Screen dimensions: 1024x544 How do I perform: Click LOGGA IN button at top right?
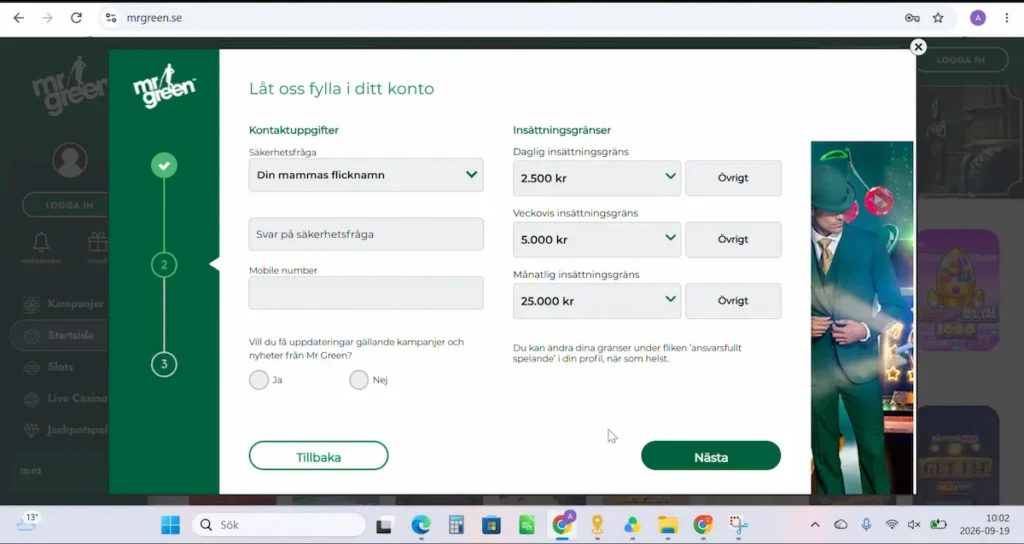960,60
